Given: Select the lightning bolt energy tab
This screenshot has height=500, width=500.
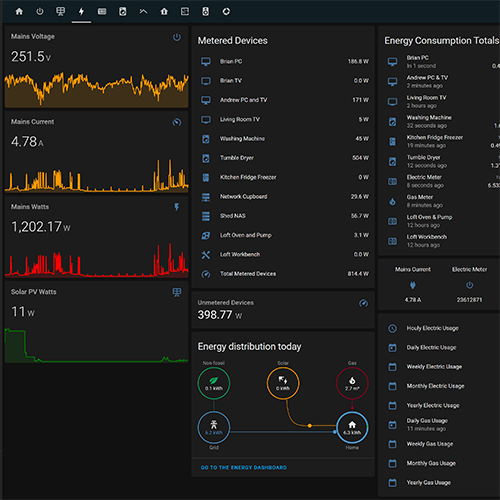Looking at the screenshot, I should pyautogui.click(x=81, y=12).
